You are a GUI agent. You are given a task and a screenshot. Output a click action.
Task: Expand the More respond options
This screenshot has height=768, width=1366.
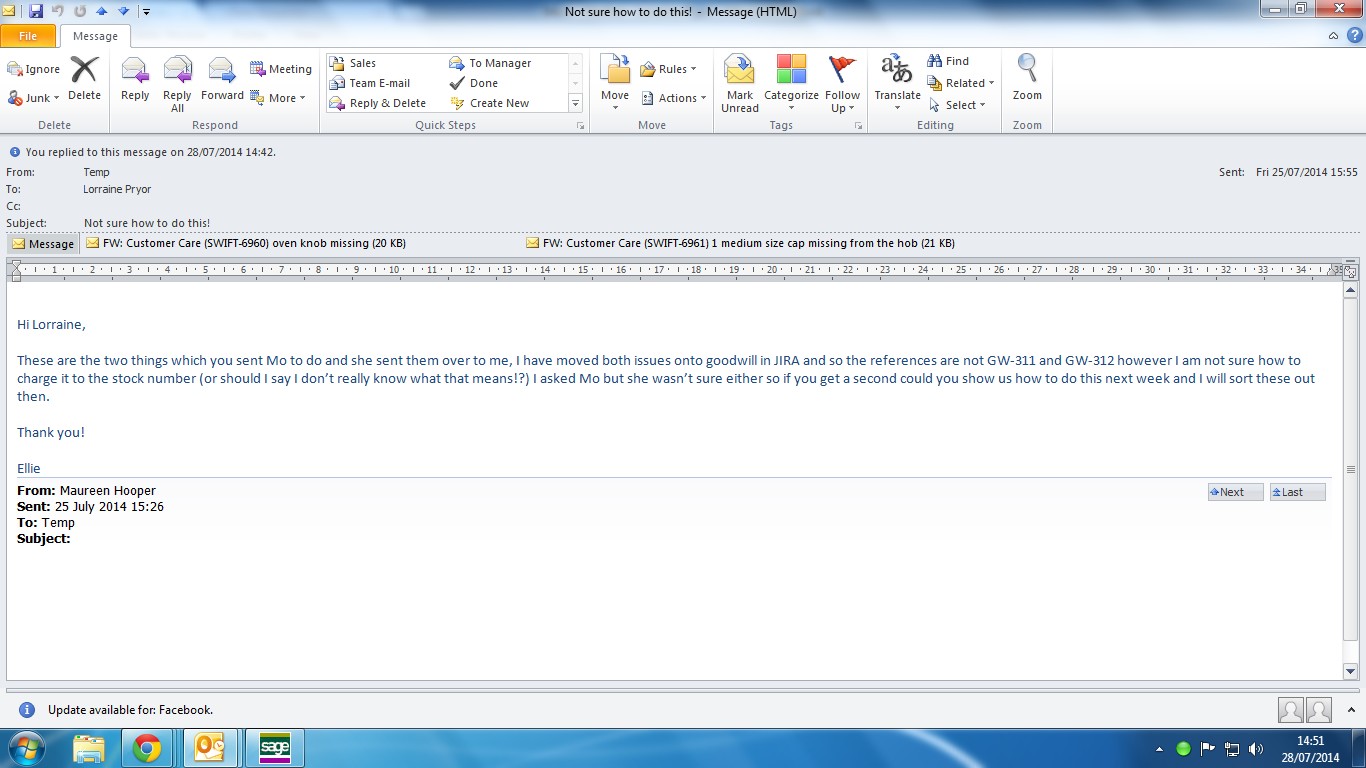[x=278, y=98]
